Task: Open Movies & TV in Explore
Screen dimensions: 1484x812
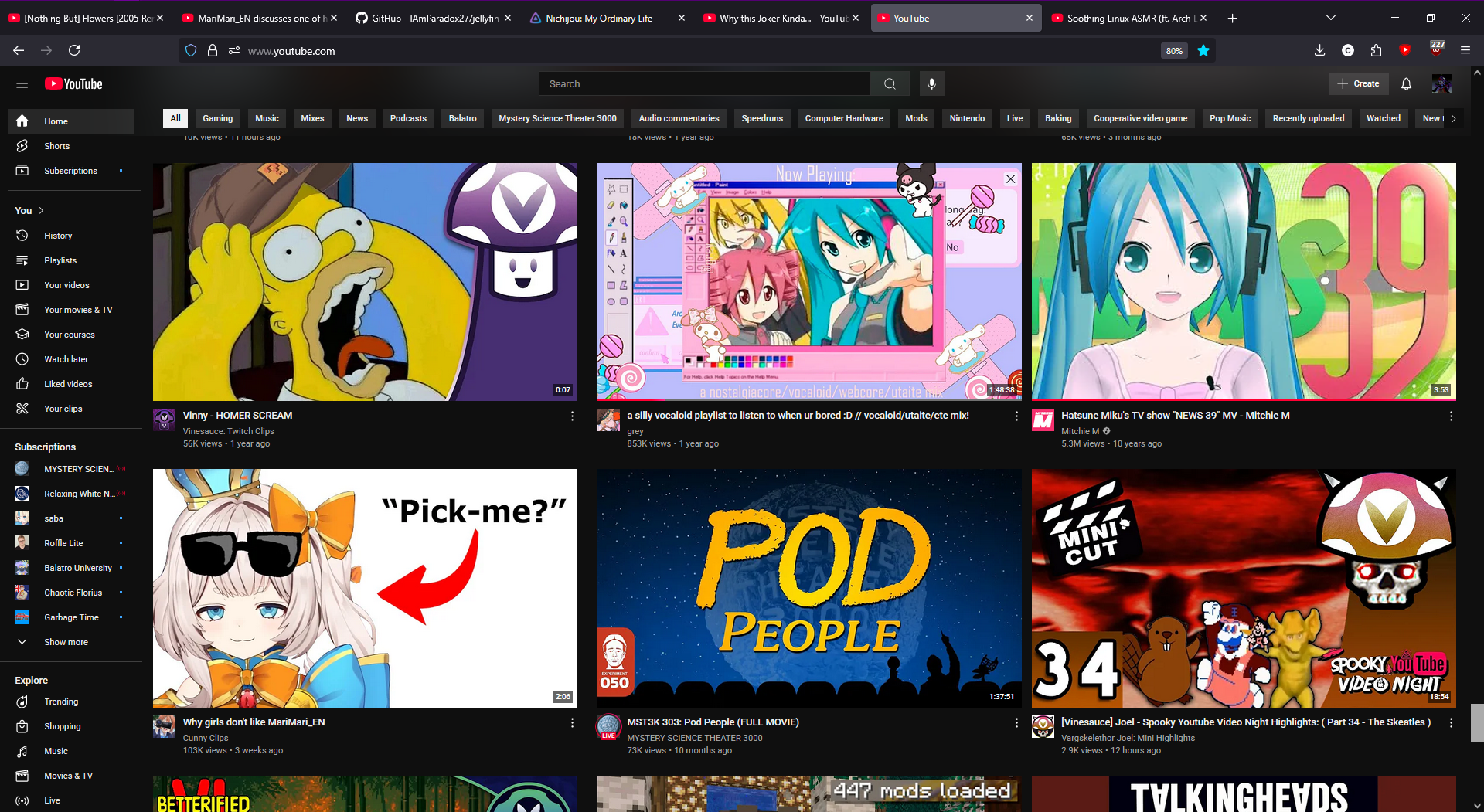Action: pyautogui.click(x=70, y=776)
